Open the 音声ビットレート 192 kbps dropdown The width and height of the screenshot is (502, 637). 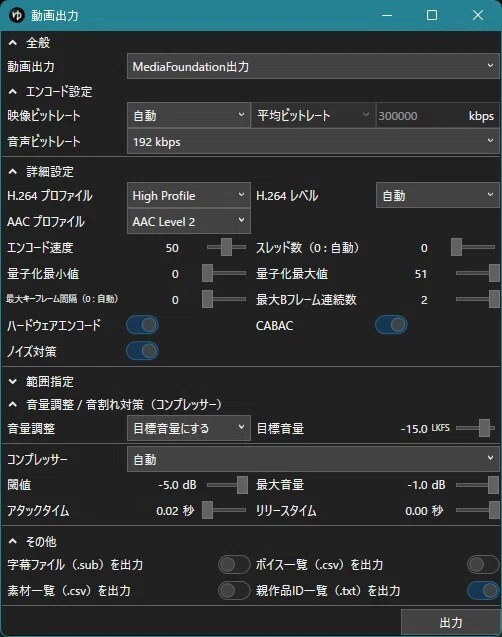tap(313, 141)
